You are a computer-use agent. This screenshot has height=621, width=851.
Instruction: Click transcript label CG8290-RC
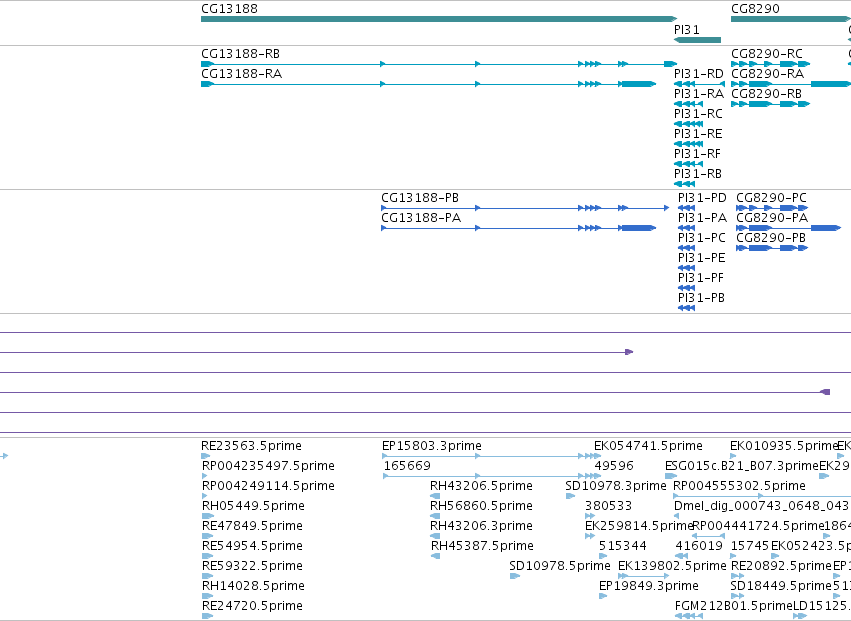[766, 54]
